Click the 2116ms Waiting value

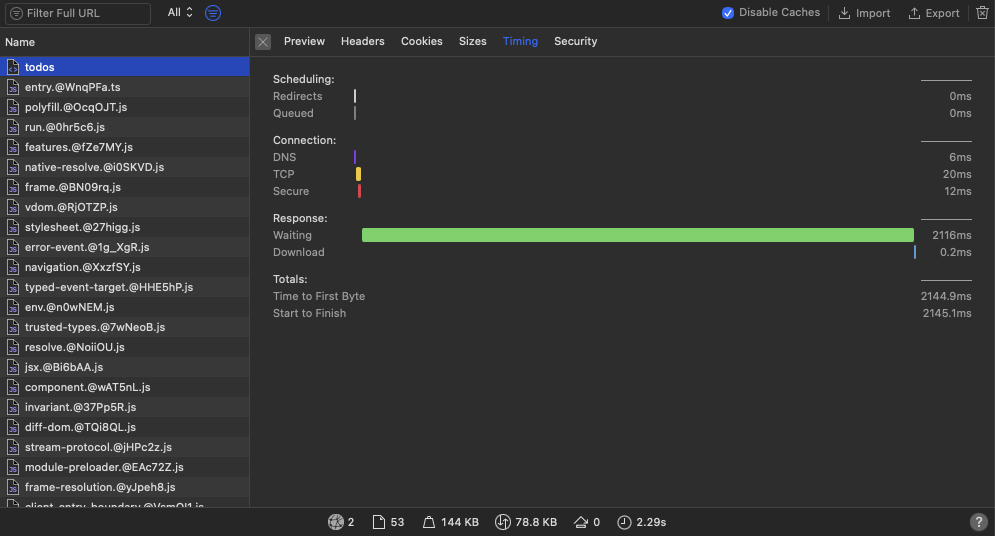tap(951, 235)
